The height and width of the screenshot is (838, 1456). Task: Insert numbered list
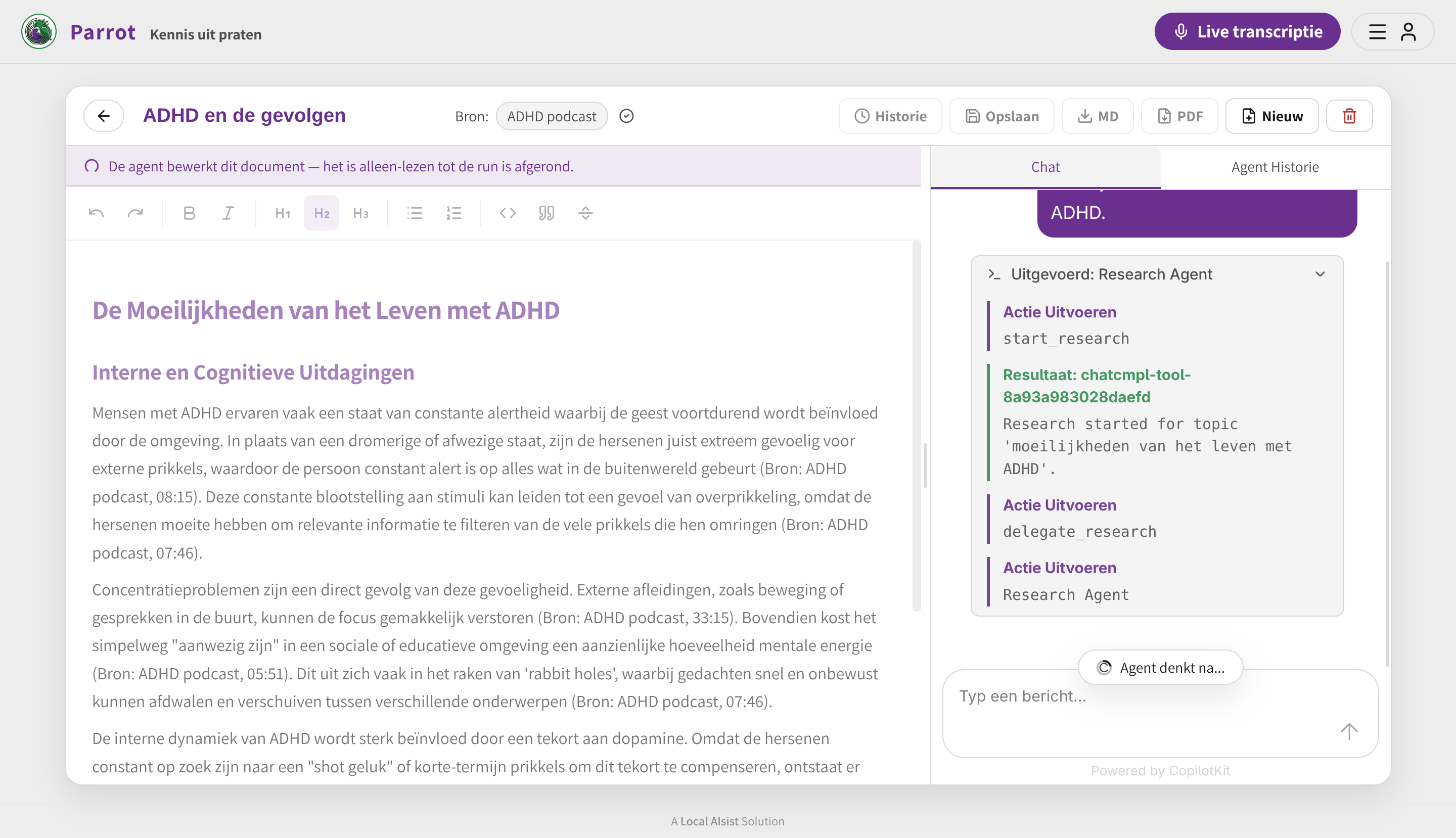453,213
